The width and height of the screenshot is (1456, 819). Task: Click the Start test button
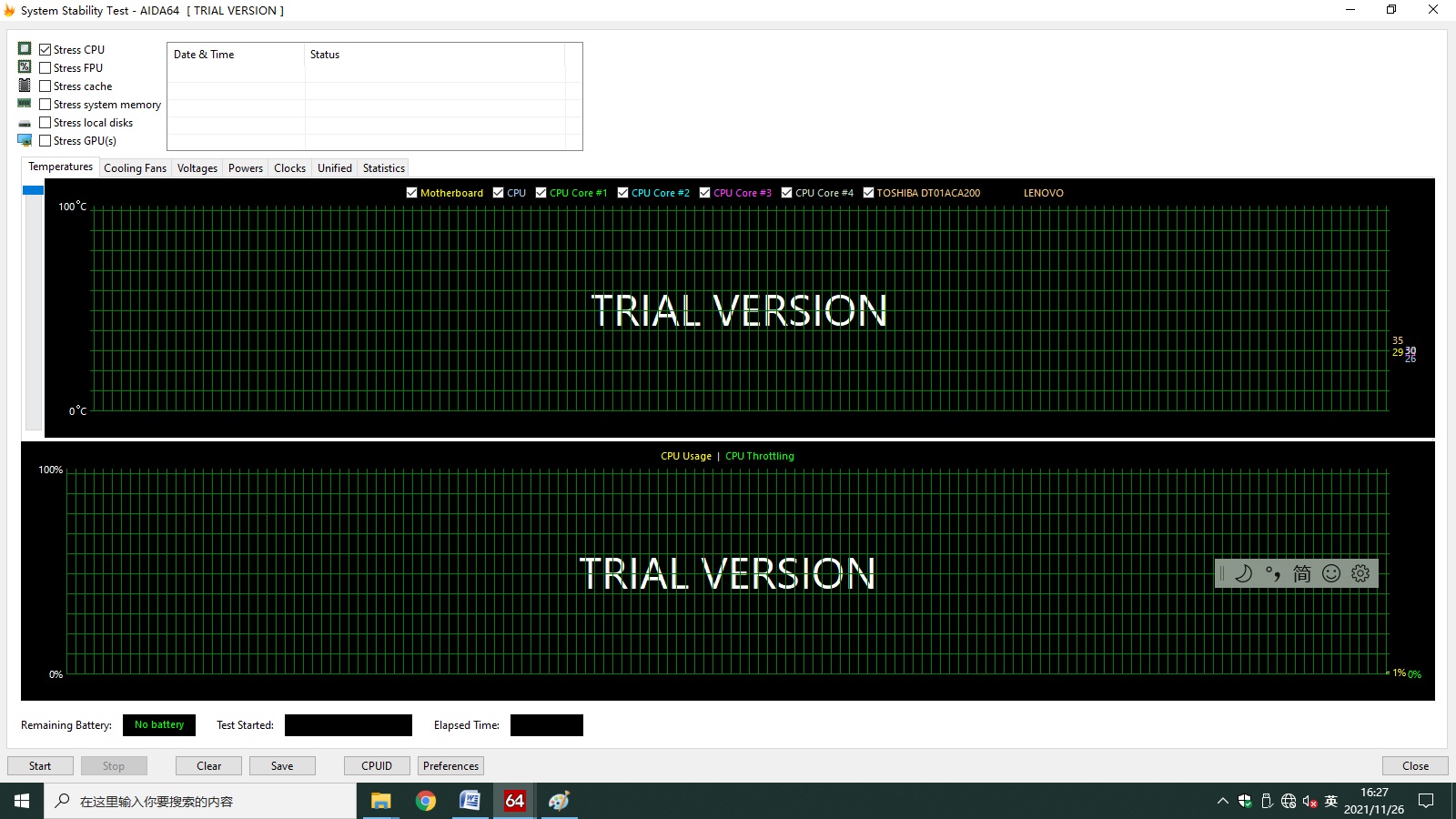coord(40,765)
